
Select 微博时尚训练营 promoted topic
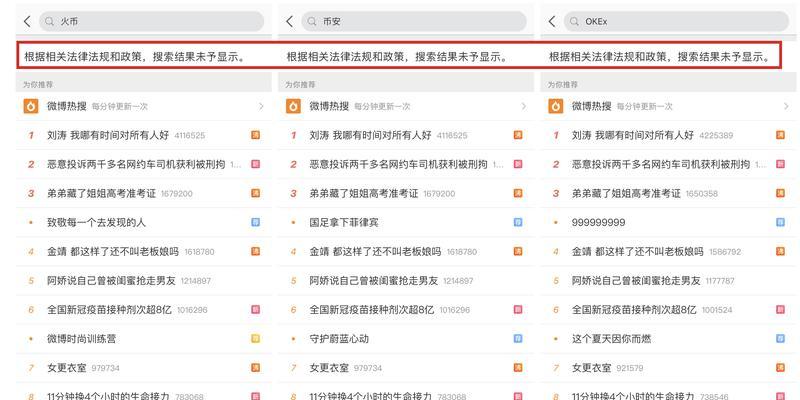81,338
